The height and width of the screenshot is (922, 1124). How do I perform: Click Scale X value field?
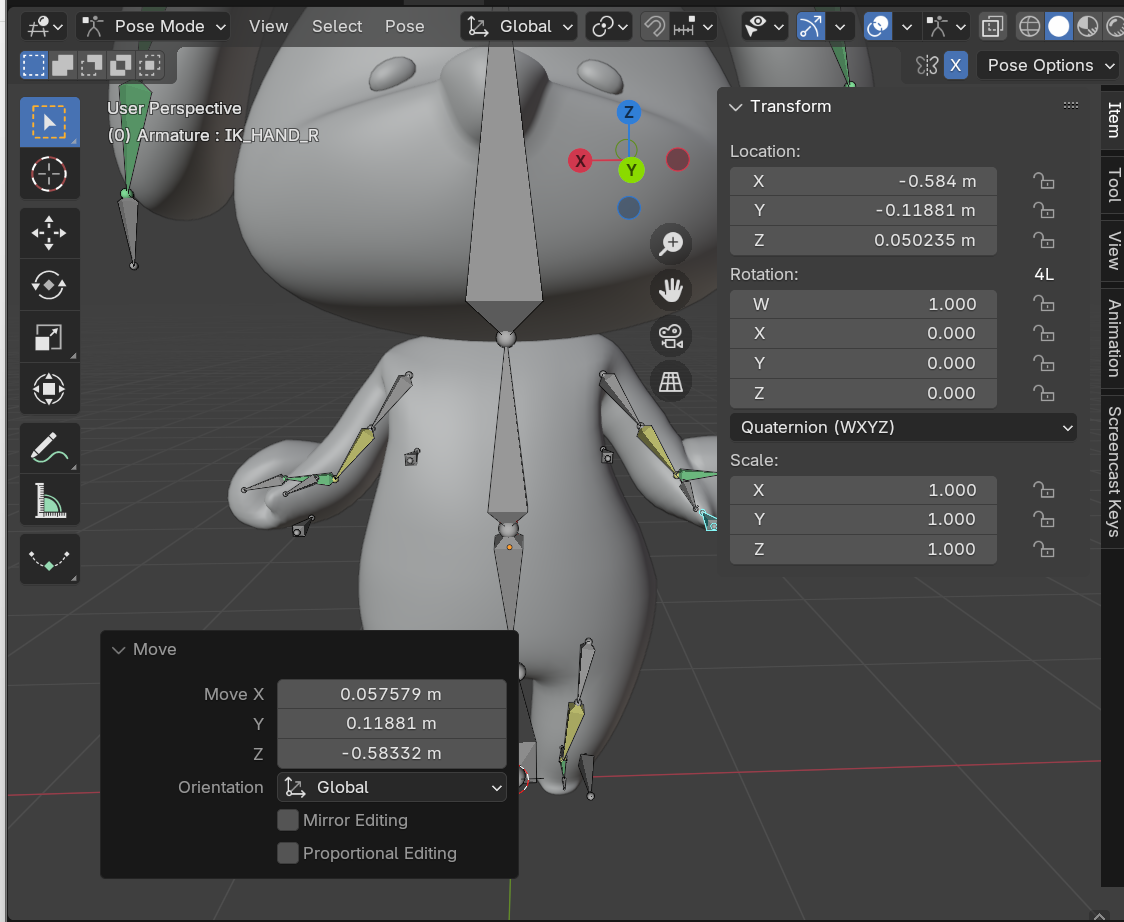point(863,490)
